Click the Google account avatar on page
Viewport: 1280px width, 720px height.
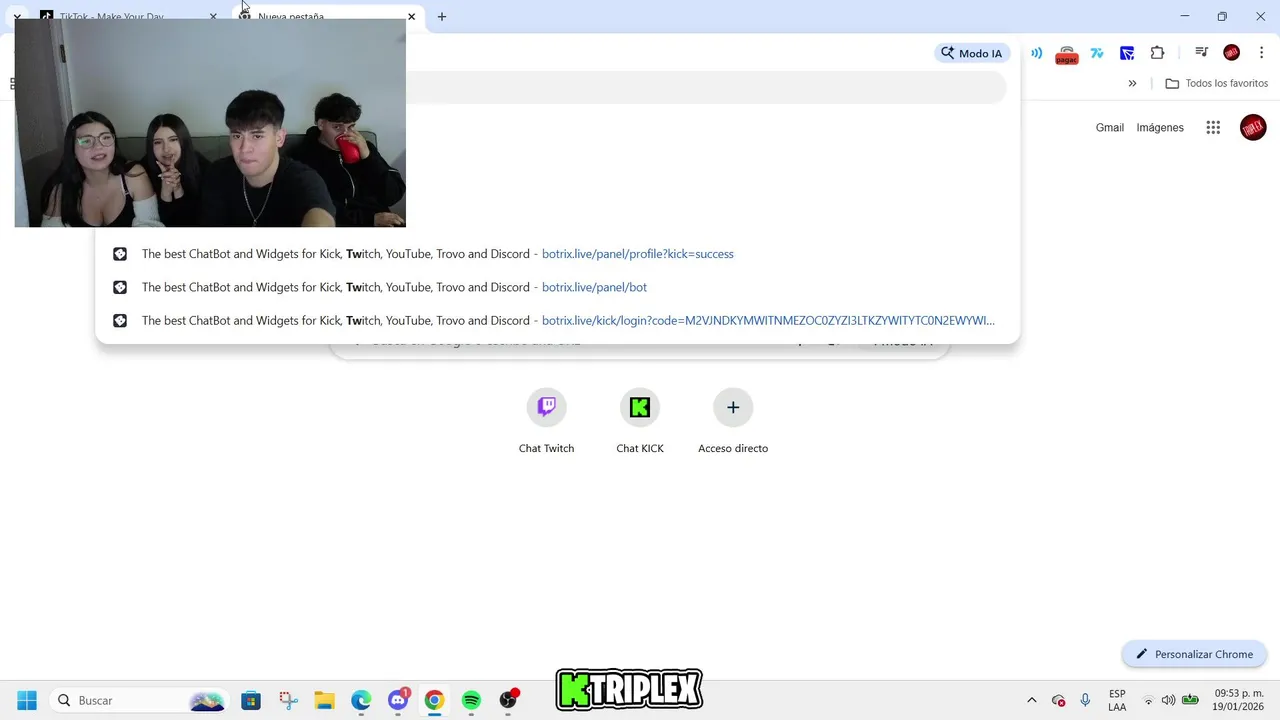pos(1253,127)
